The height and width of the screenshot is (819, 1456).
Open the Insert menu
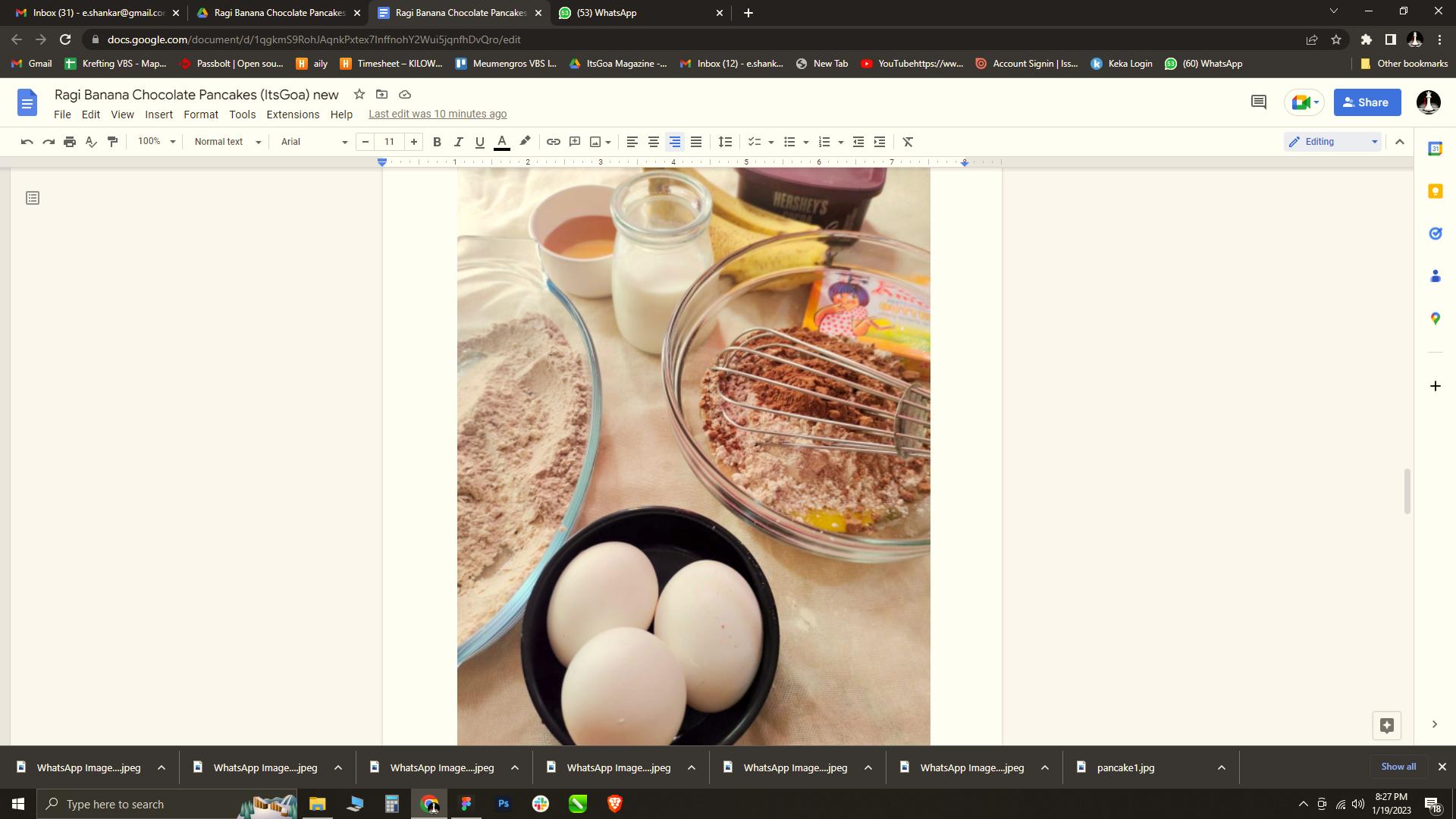(x=158, y=115)
